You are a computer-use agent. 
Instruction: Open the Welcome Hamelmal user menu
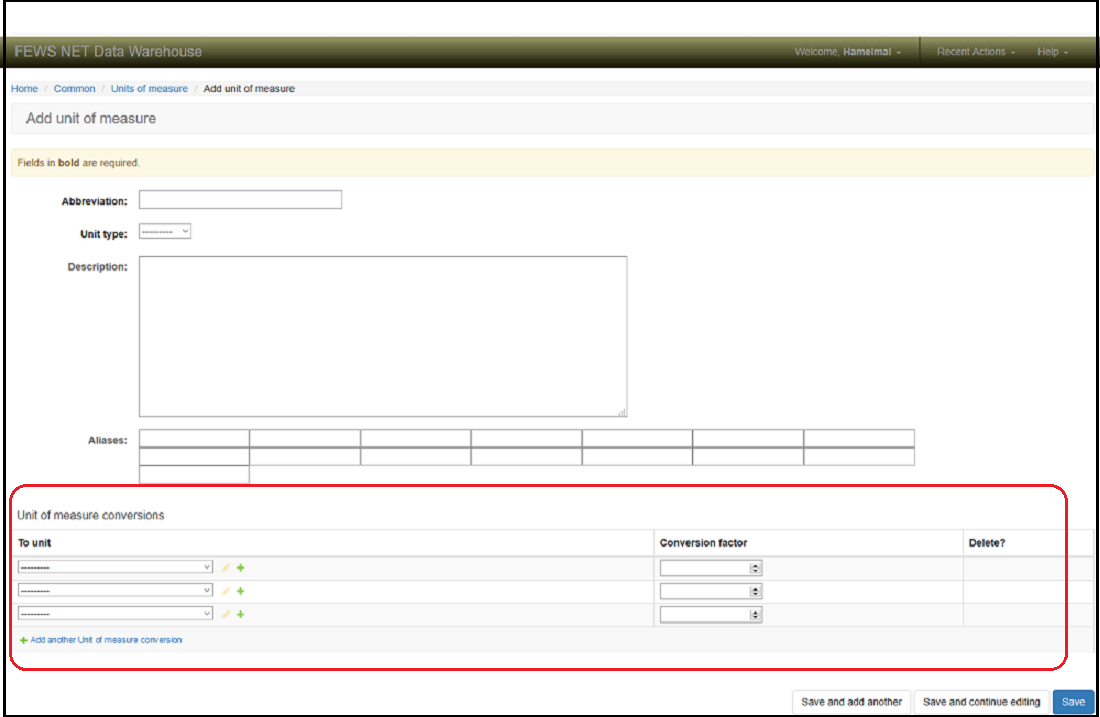coord(847,52)
